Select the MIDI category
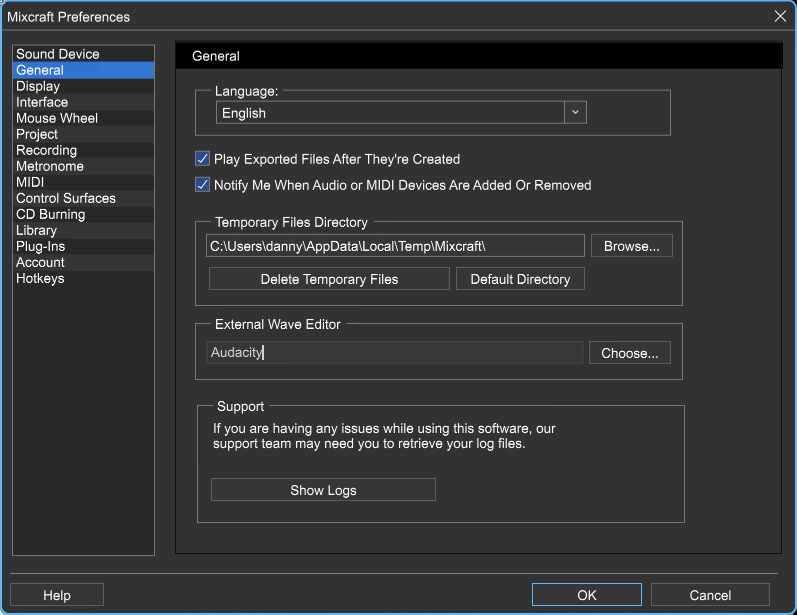This screenshot has width=797, height=615. [x=83, y=182]
